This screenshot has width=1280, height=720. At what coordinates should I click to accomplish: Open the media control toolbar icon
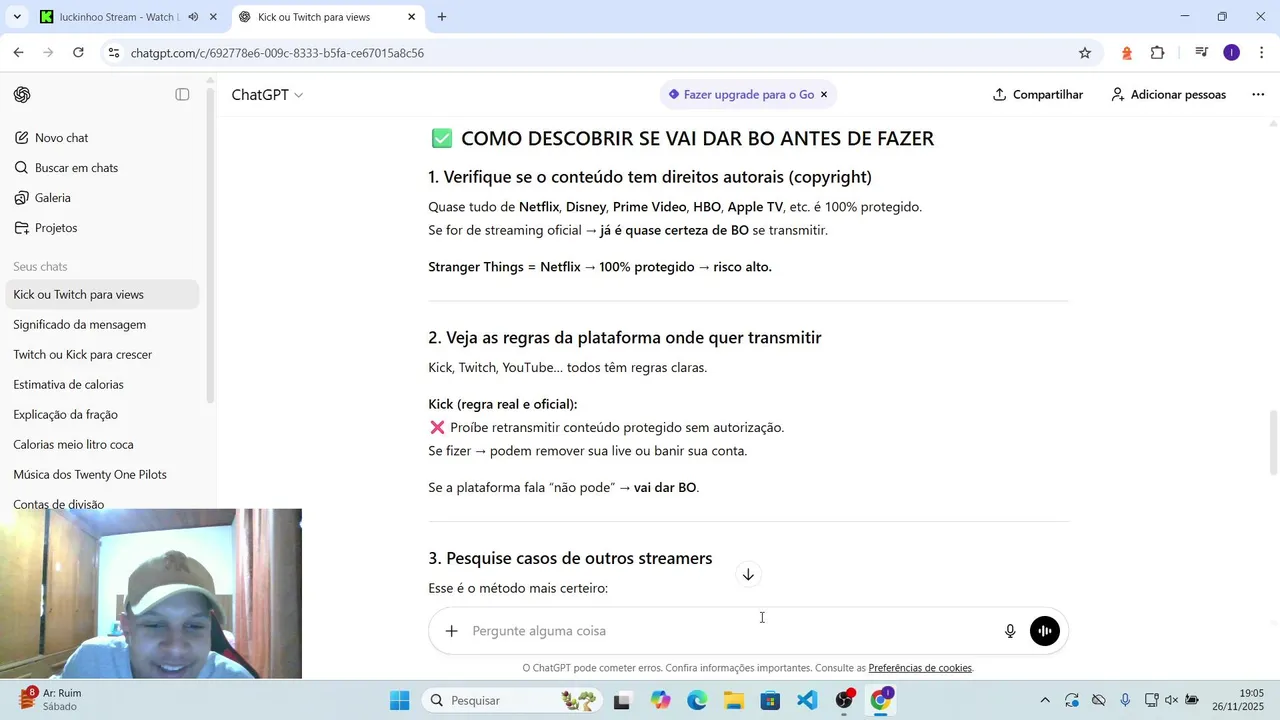point(1202,53)
